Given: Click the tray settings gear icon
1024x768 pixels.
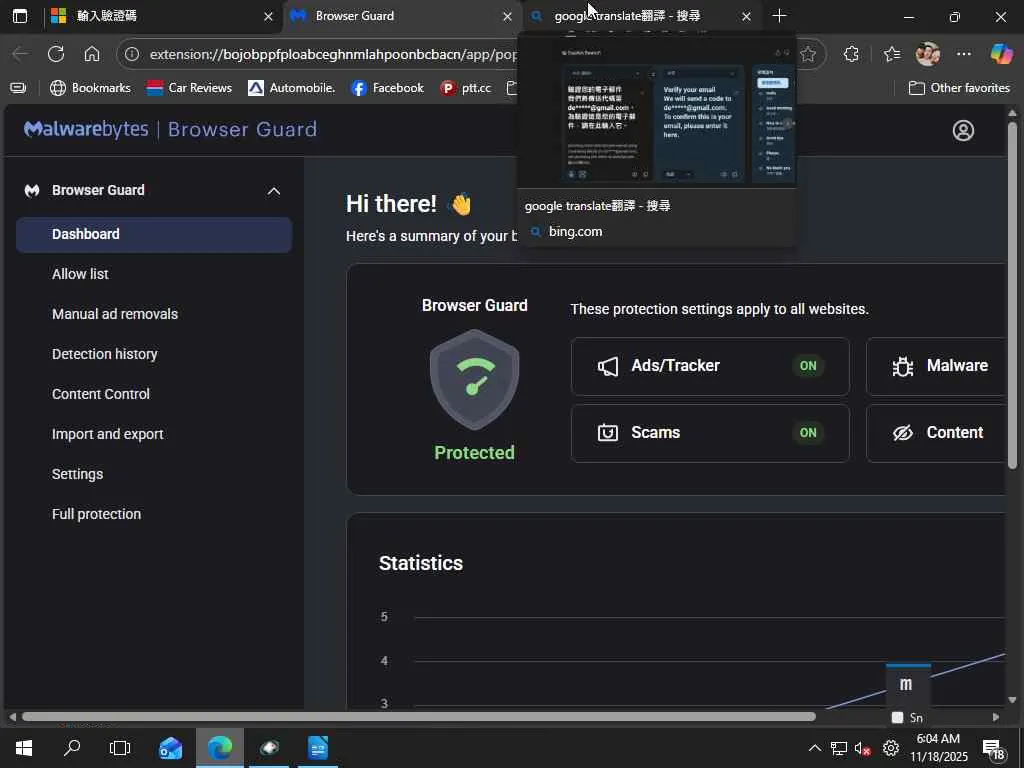Looking at the screenshot, I should pos(891,749).
